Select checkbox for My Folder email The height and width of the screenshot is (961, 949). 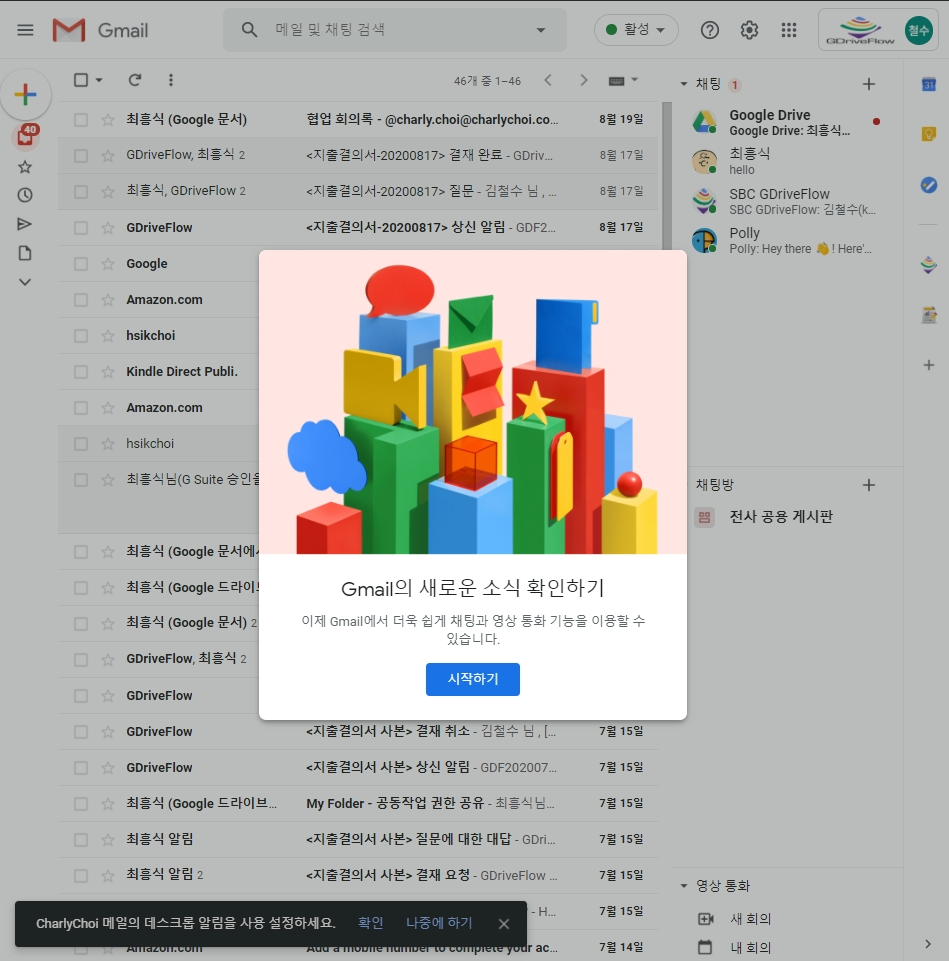coord(81,804)
